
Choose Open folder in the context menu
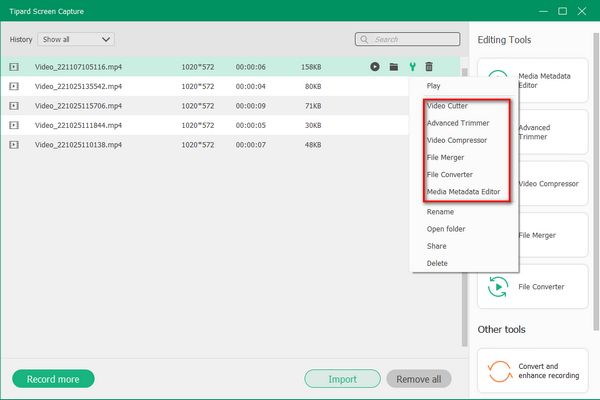pos(446,229)
